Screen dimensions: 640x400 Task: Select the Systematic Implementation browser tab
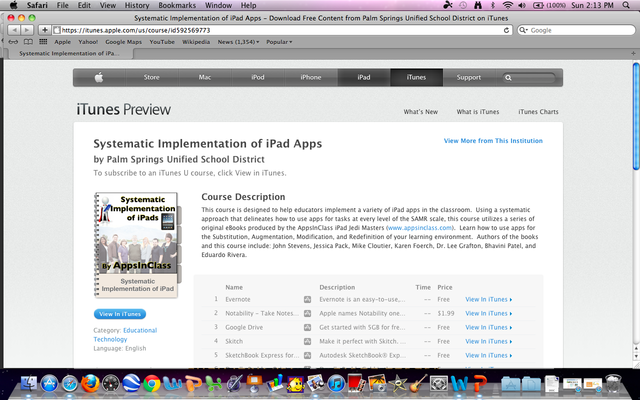pos(69,53)
